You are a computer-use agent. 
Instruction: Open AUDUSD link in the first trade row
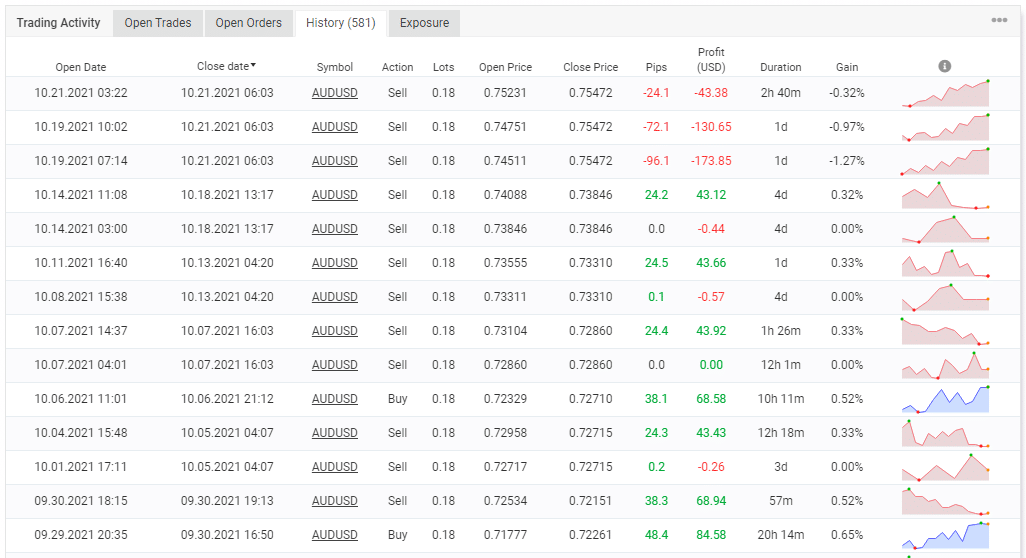(334, 93)
